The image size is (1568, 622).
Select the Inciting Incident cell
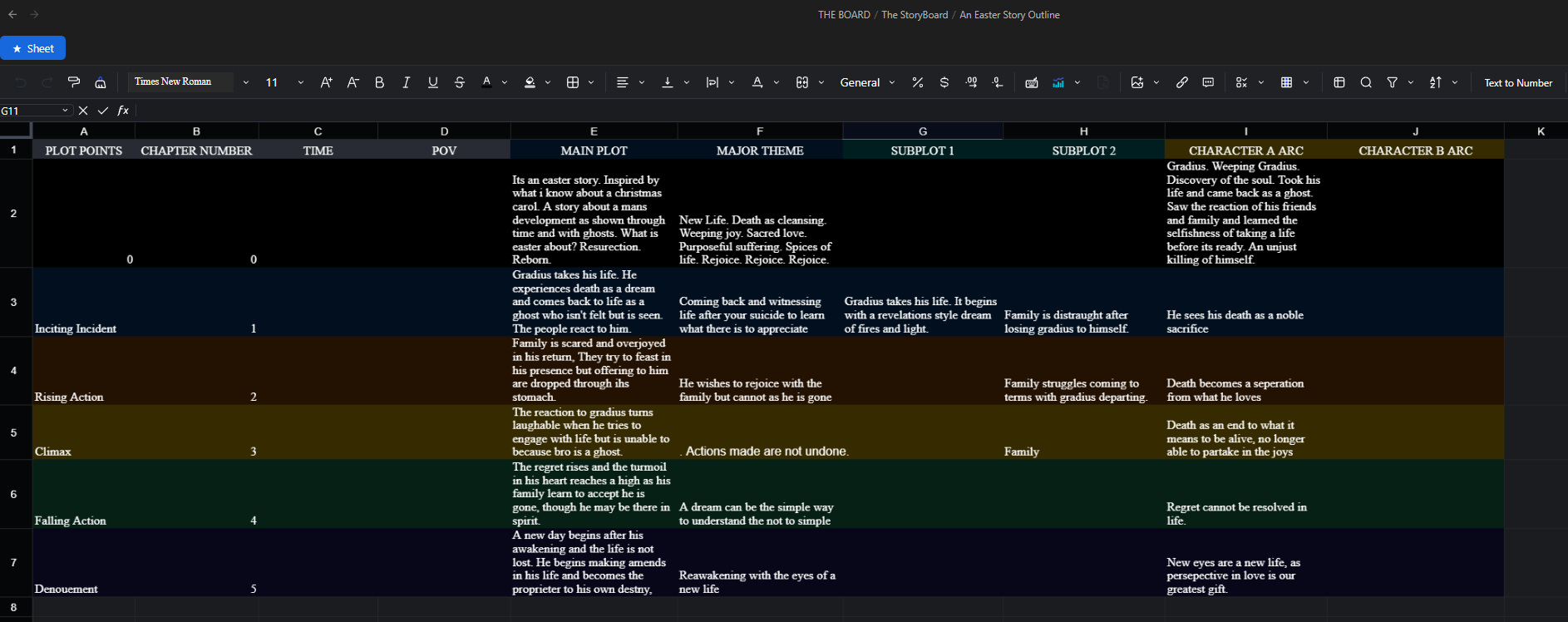point(83,302)
